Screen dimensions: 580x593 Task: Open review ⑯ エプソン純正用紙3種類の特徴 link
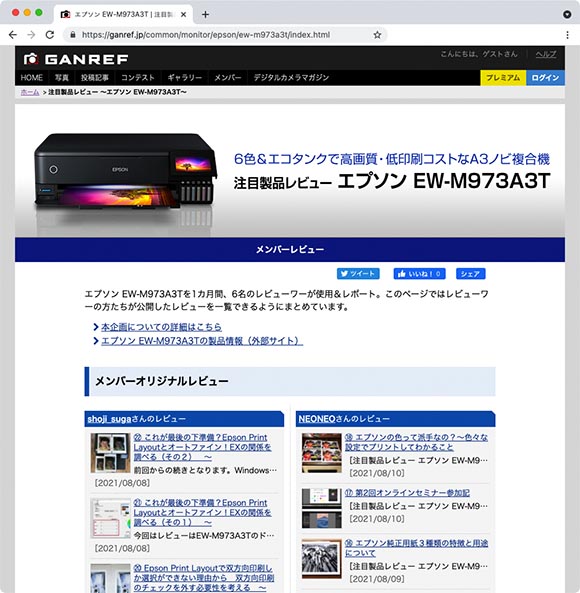click(416, 548)
